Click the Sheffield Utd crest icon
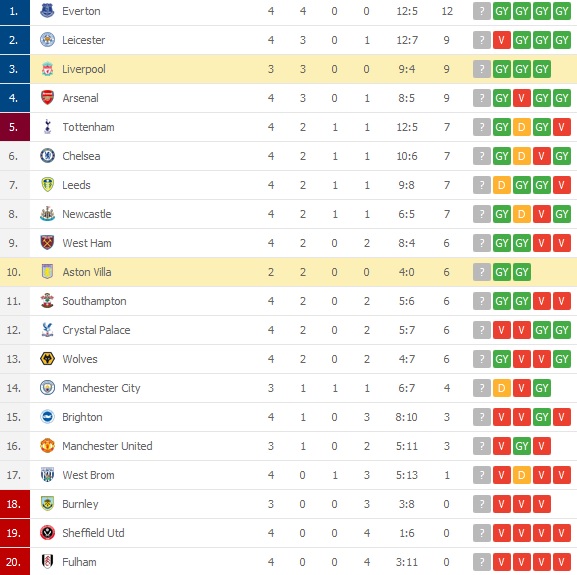Screen dimensions: 577x575 (x=47, y=533)
